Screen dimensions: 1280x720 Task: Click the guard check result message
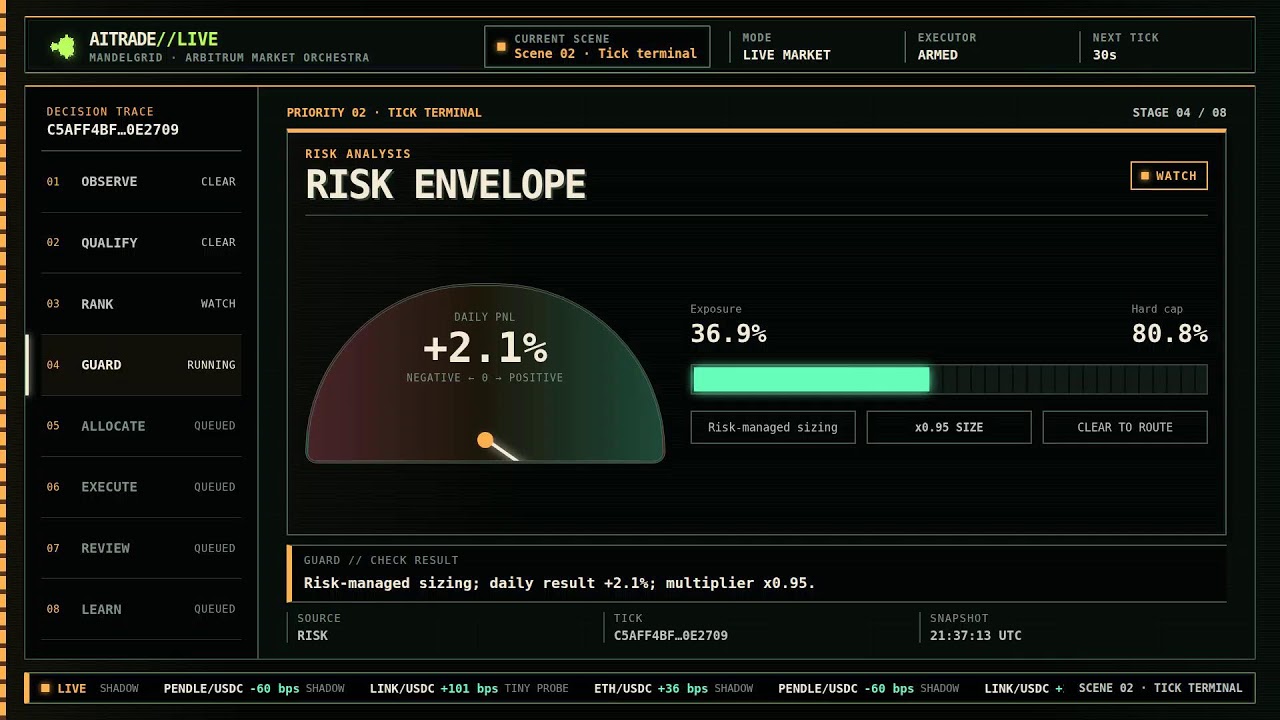click(560, 583)
